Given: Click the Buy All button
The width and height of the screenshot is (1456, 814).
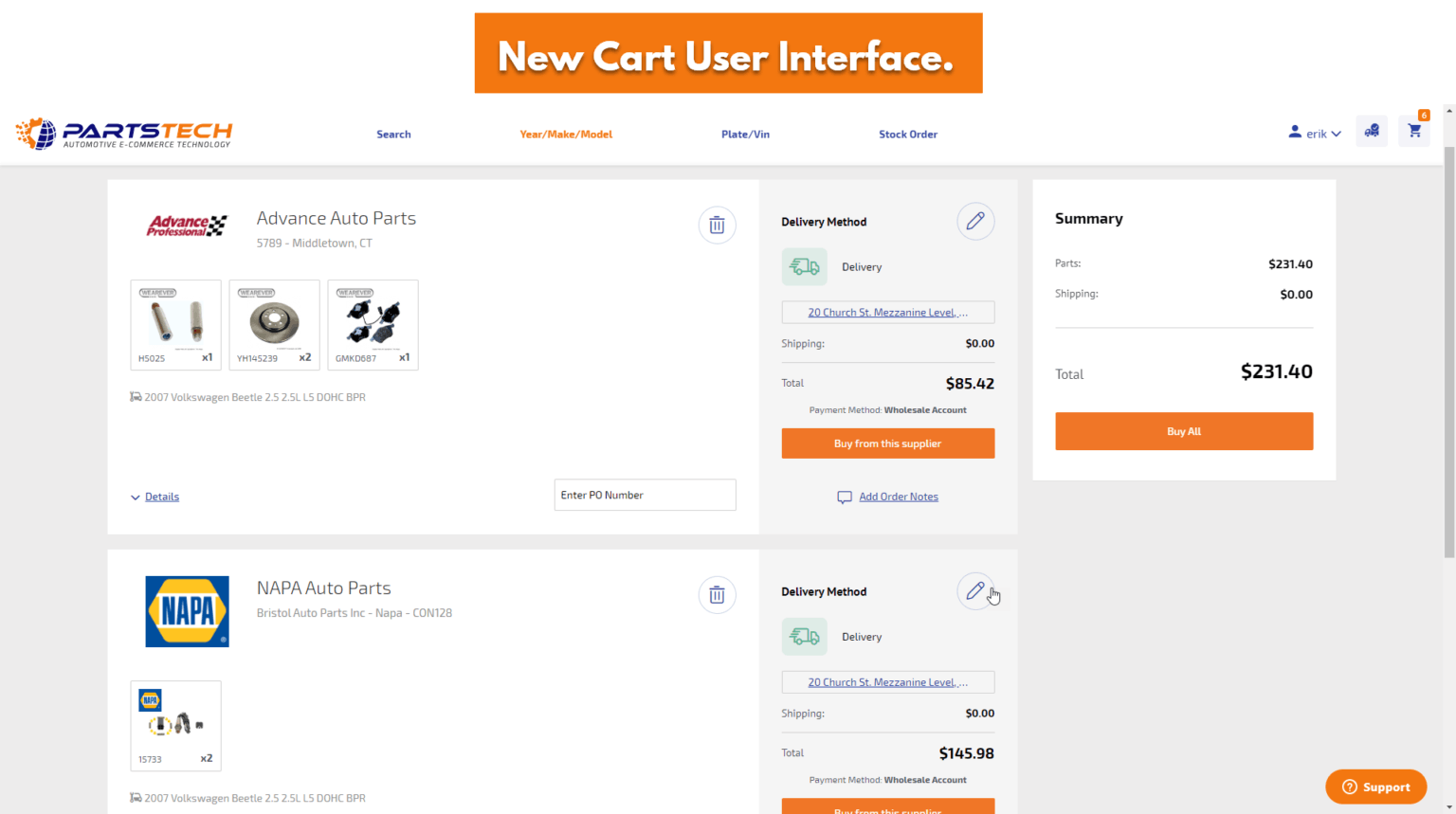Looking at the screenshot, I should (x=1184, y=431).
